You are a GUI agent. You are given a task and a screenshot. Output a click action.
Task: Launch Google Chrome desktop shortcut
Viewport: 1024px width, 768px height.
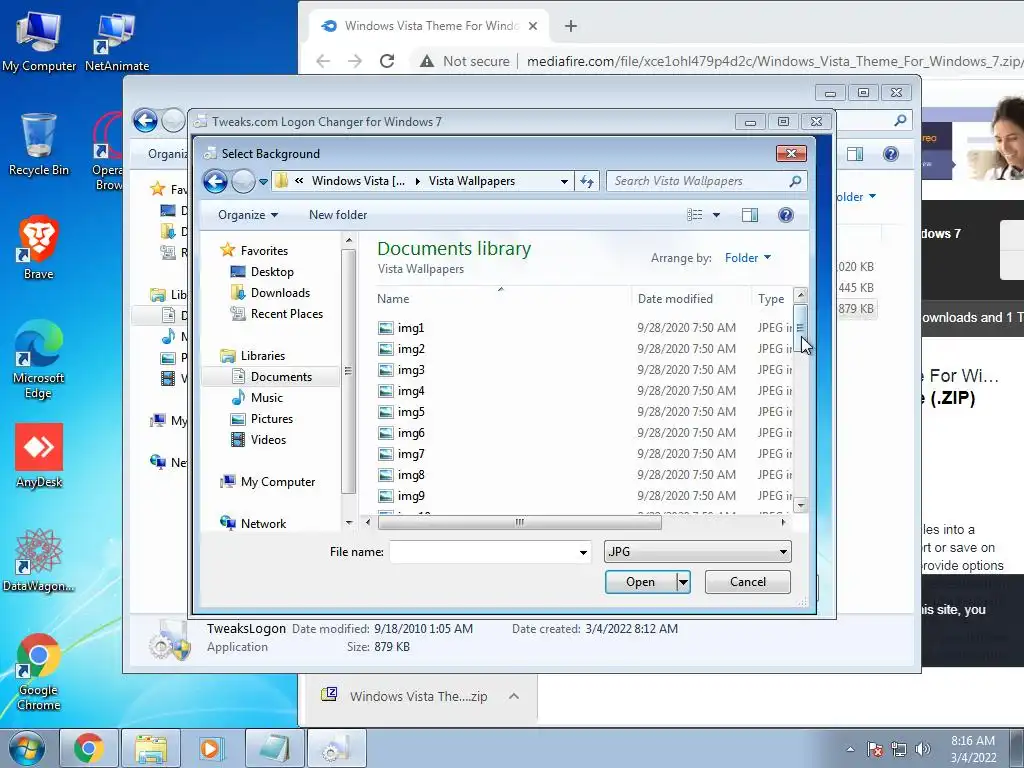tap(39, 671)
